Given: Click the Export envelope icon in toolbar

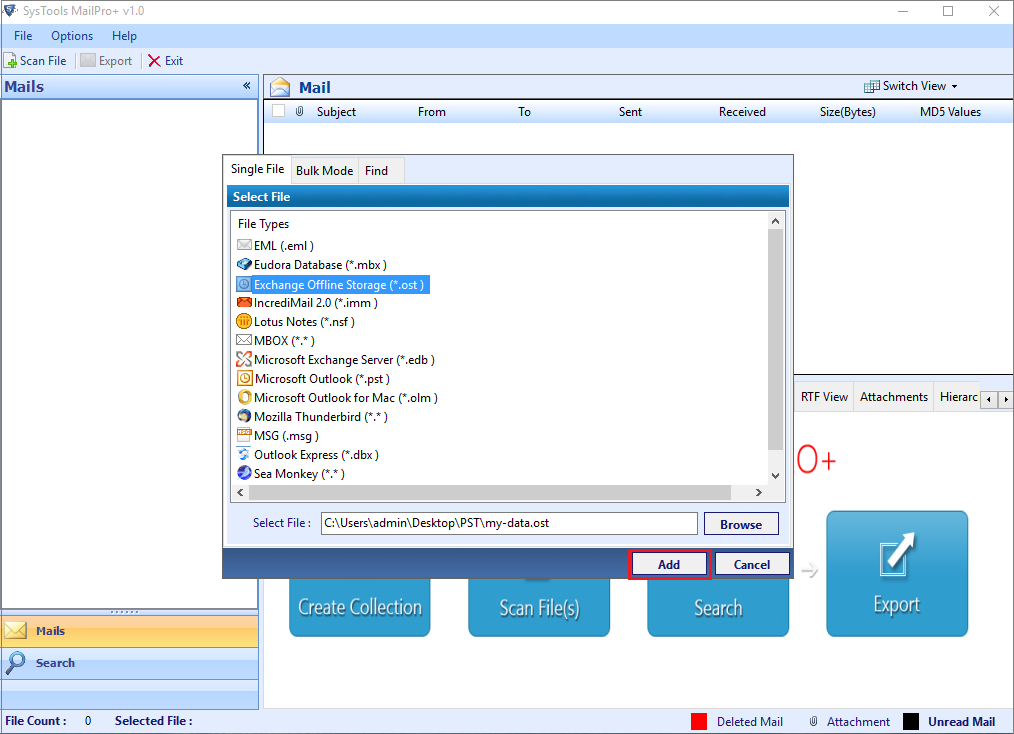Looking at the screenshot, I should pyautogui.click(x=88, y=61).
